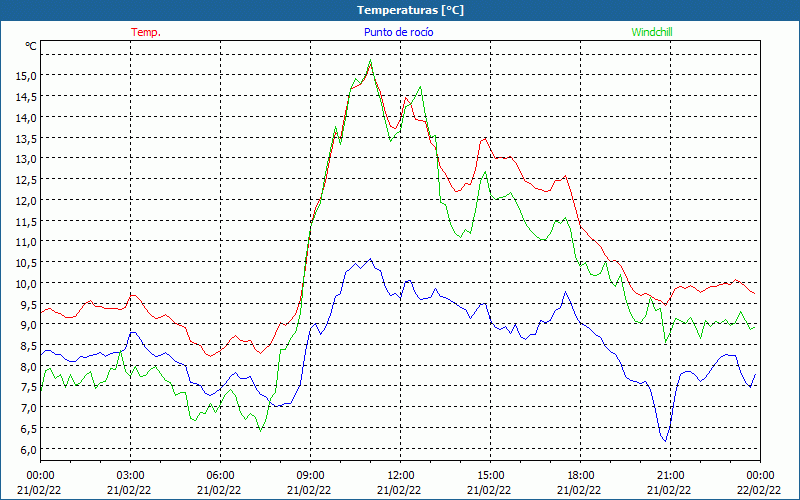Select the red Temp. legend label
Screen dimensions: 800x500
tap(146, 32)
